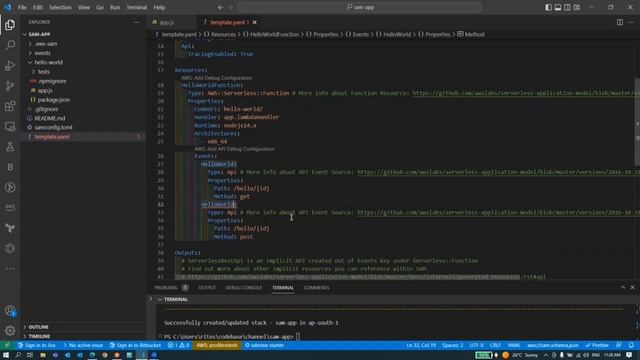Viewport: 640px width, 360px height.
Task: Expand the events folder
Action: coord(42,53)
